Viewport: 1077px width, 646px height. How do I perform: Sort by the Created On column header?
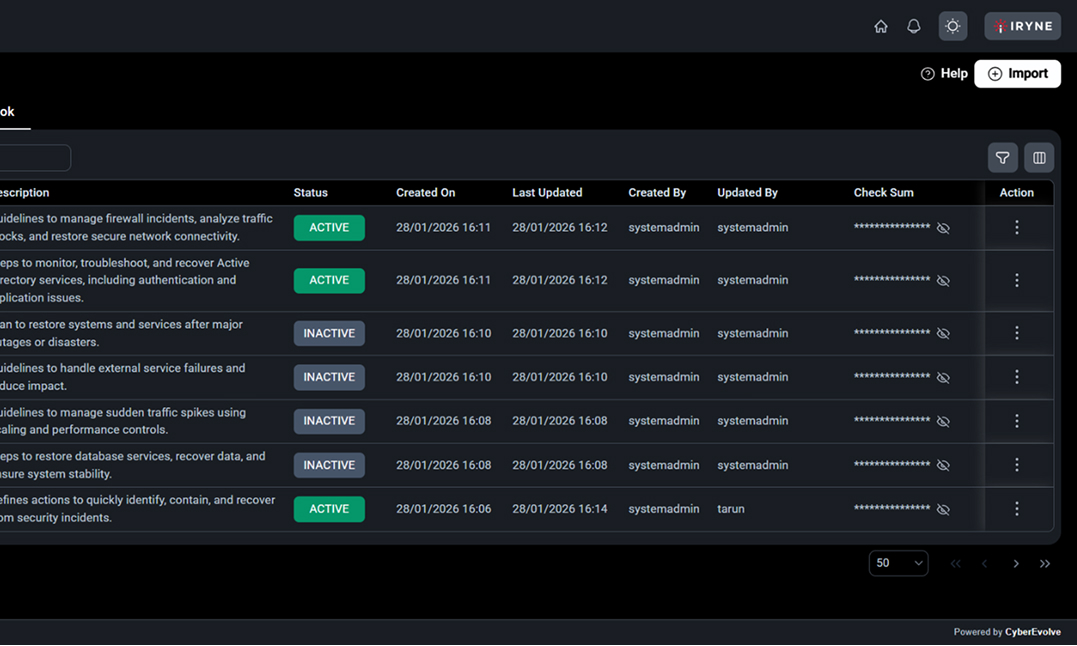pos(425,193)
